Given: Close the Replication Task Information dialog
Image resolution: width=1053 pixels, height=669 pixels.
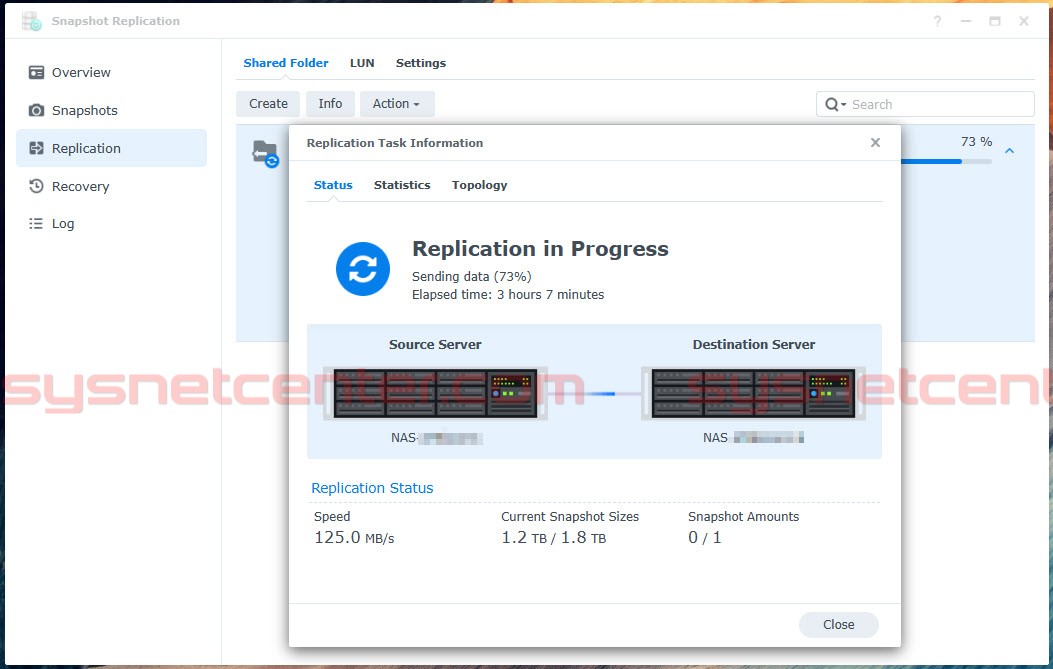Looking at the screenshot, I should tap(875, 142).
